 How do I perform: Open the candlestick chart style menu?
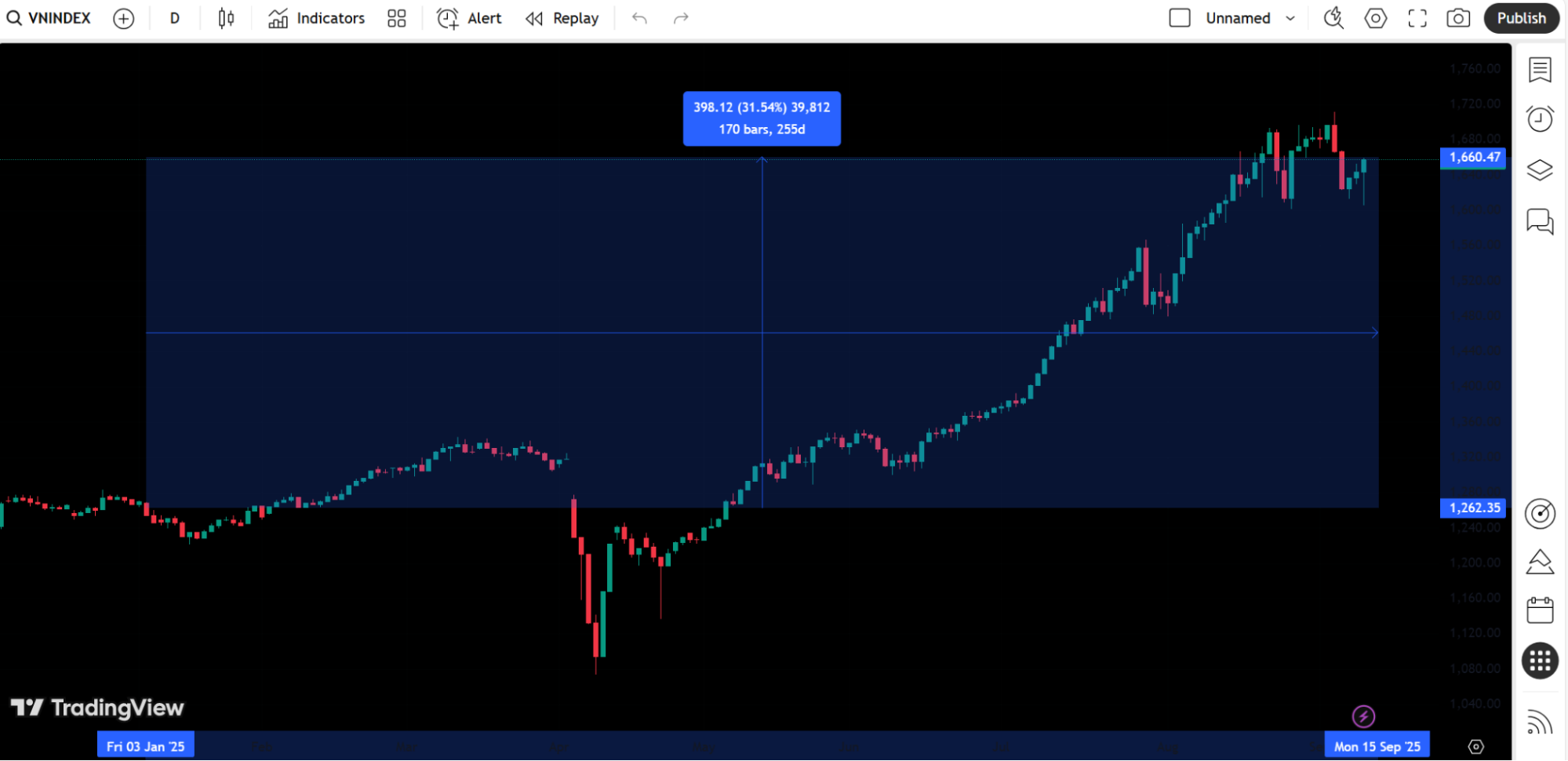point(226,18)
